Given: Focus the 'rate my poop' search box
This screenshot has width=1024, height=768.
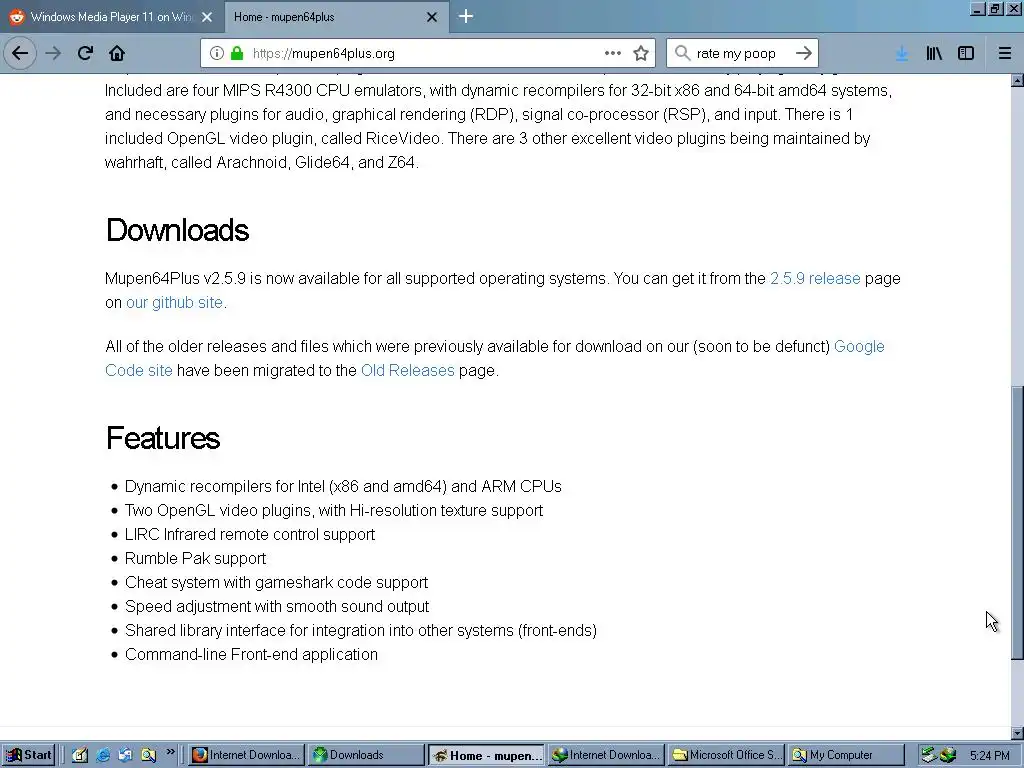Looking at the screenshot, I should pyautogui.click(x=742, y=53).
